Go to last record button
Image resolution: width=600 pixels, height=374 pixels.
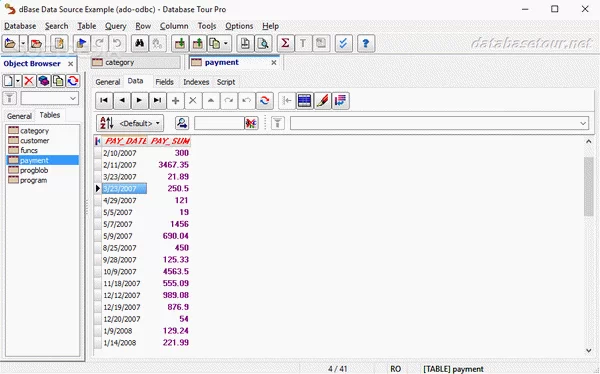coord(157,100)
